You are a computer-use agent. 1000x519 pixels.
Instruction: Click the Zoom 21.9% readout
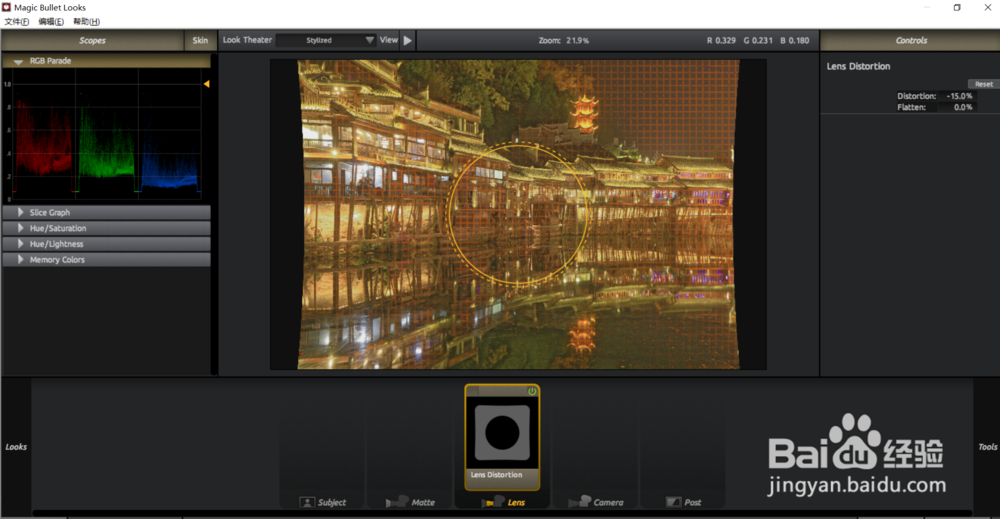564,40
